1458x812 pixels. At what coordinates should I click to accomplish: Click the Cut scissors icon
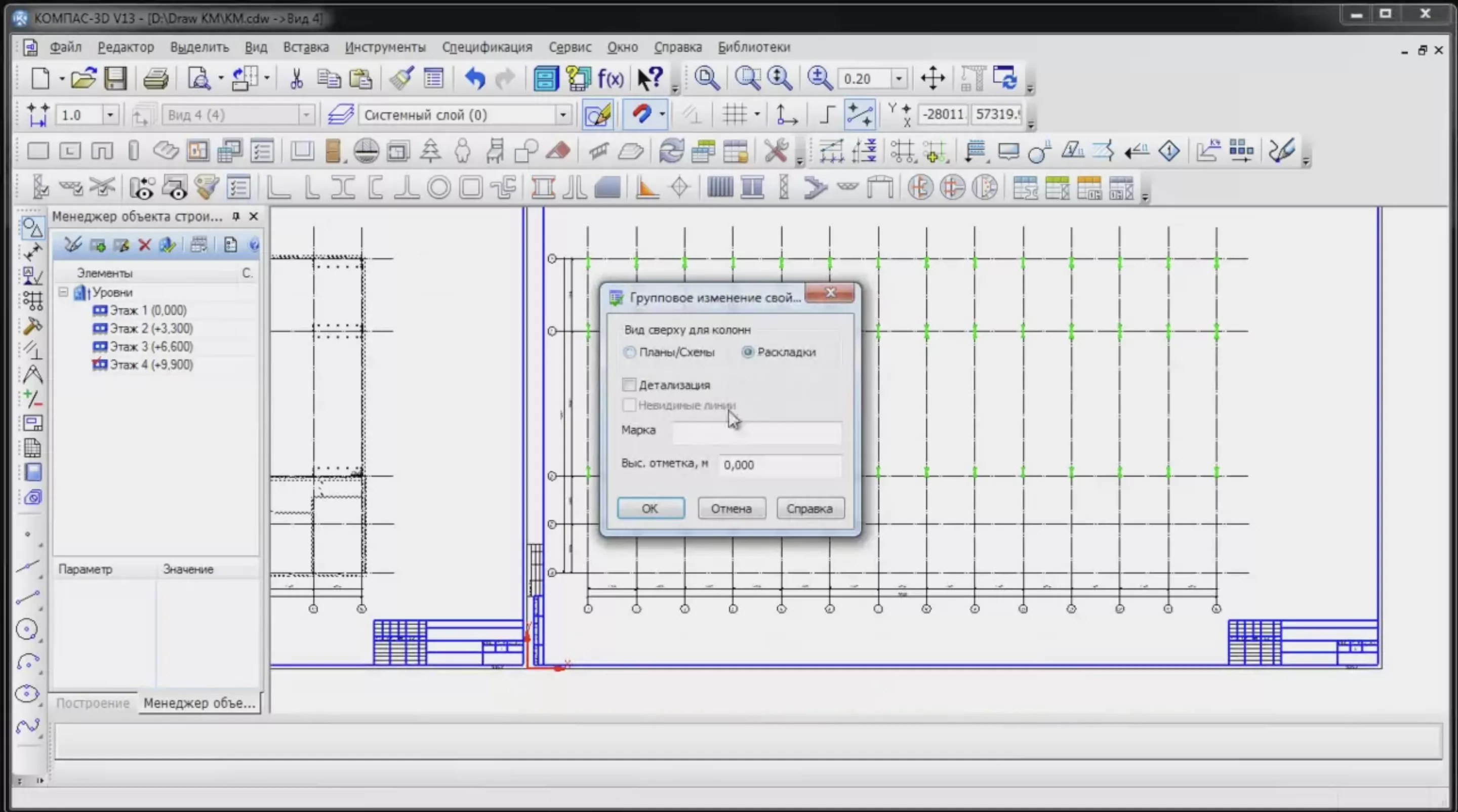click(x=296, y=78)
